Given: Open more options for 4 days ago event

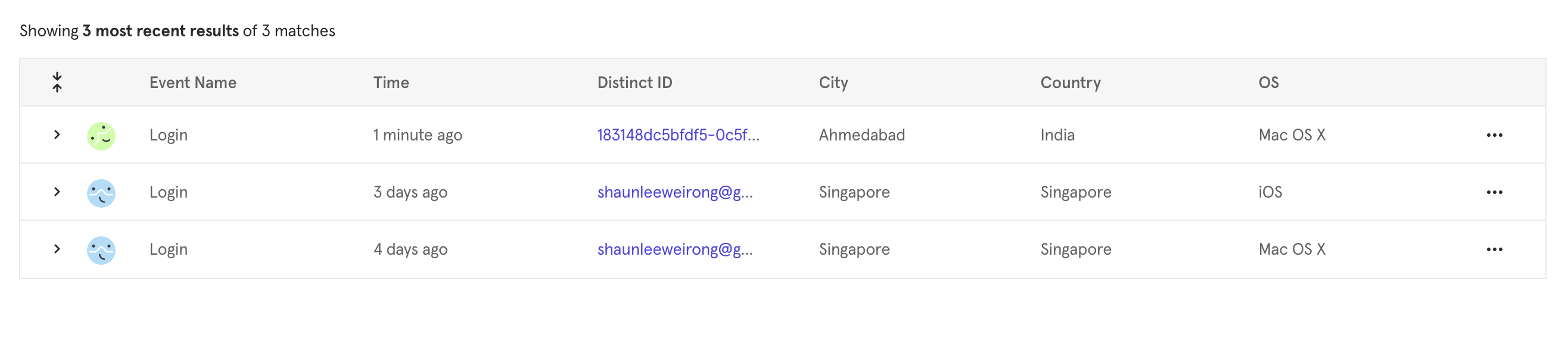Looking at the screenshot, I should (1494, 249).
